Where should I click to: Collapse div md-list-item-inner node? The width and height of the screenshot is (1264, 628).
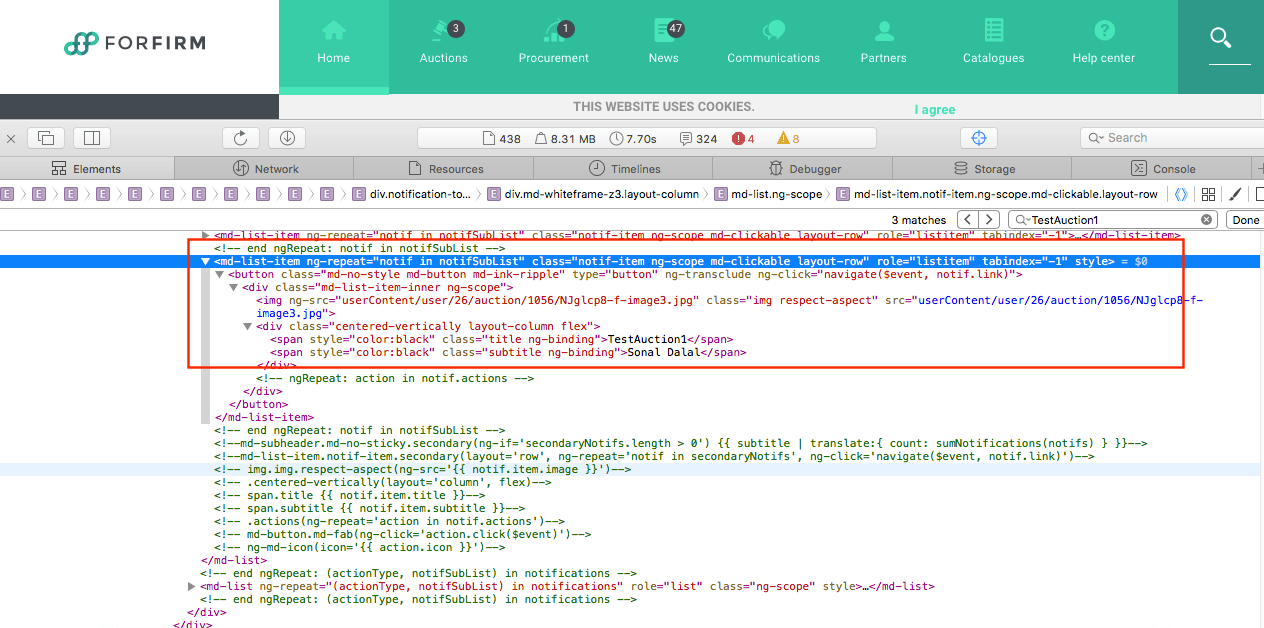(x=234, y=287)
